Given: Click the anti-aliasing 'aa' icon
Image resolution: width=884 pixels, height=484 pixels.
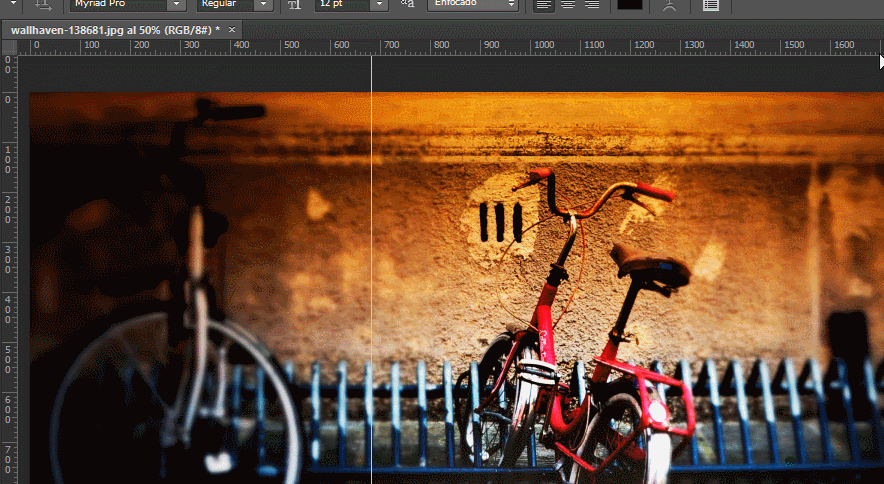Looking at the screenshot, I should click(x=407, y=5).
